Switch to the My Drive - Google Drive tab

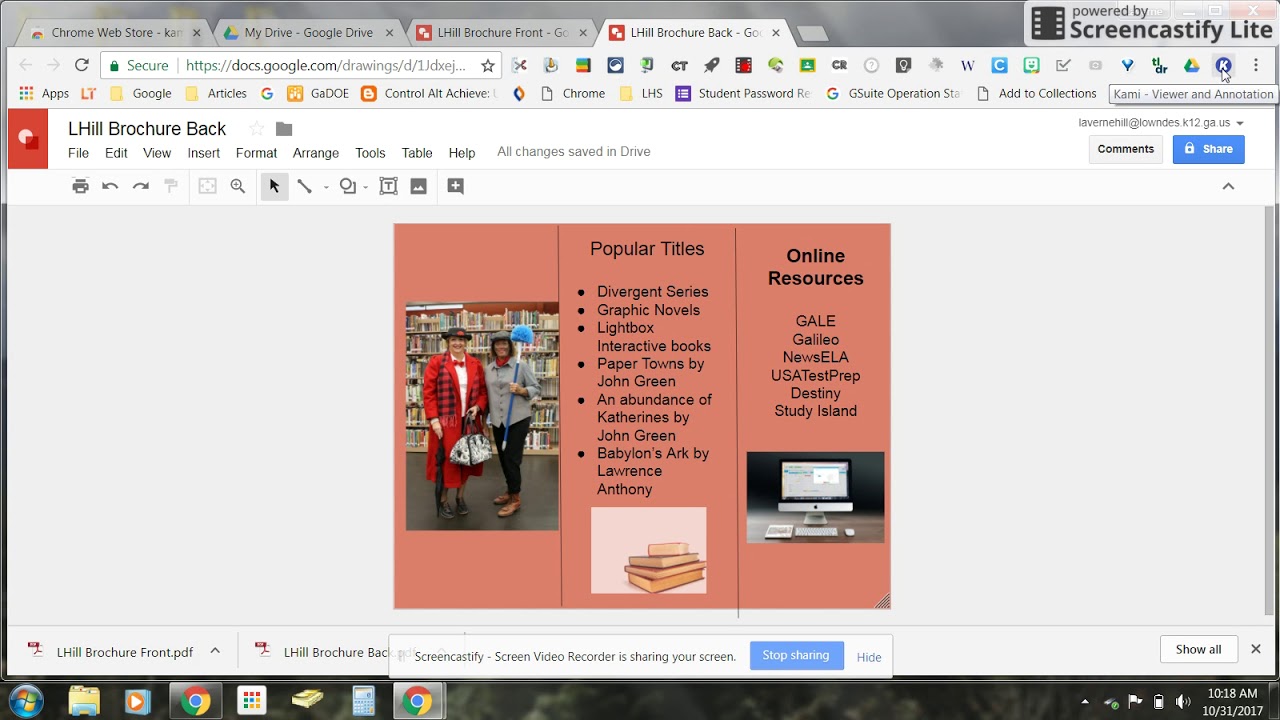pyautogui.click(x=308, y=33)
